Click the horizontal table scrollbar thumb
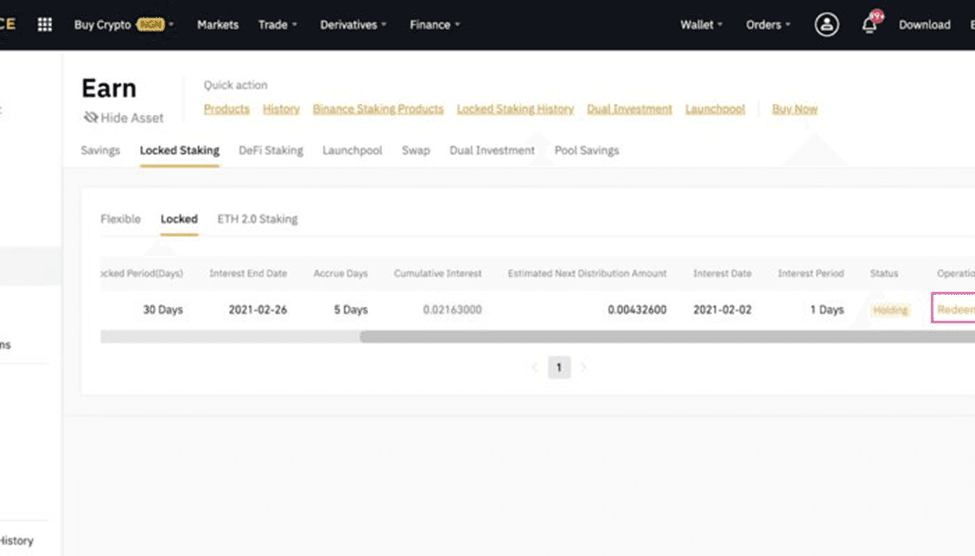Image resolution: width=975 pixels, height=556 pixels. pyautogui.click(x=667, y=336)
